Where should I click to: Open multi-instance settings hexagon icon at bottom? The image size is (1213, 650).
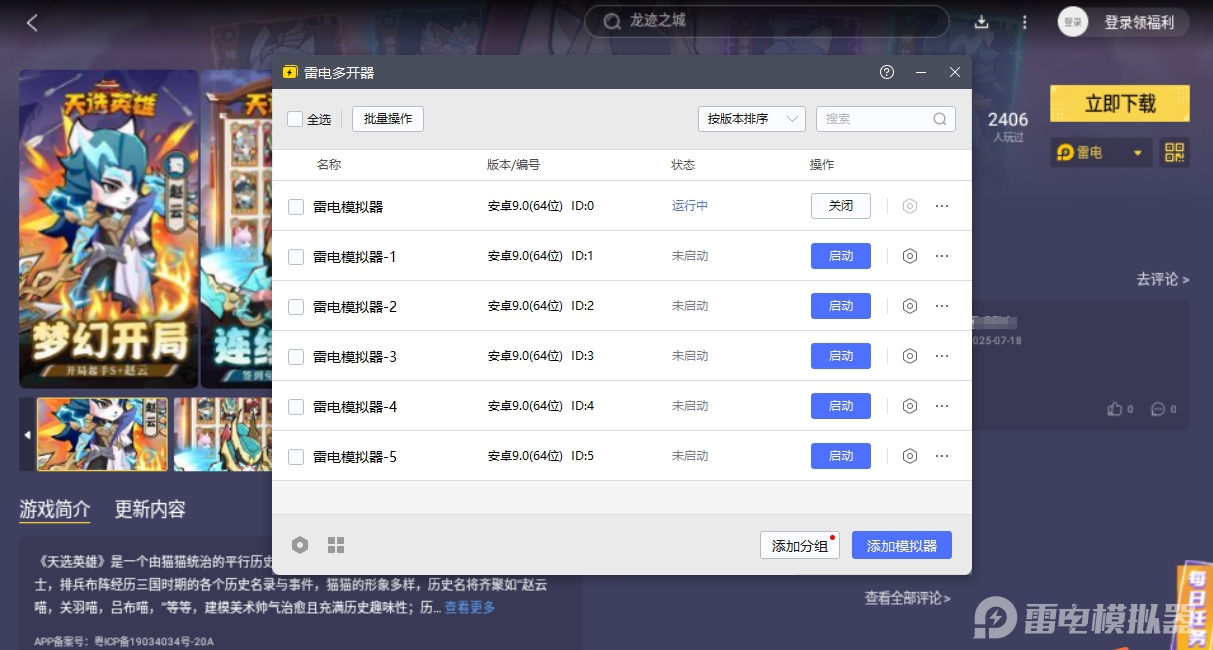click(x=300, y=545)
